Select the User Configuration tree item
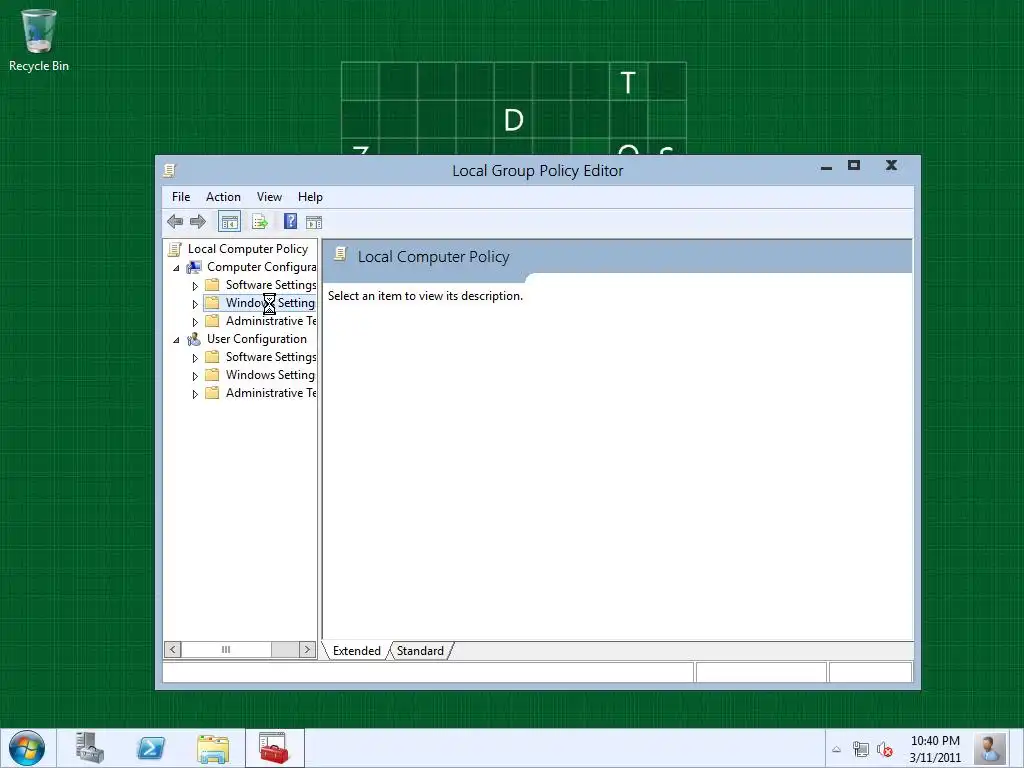This screenshot has height=768, width=1024. click(x=257, y=339)
